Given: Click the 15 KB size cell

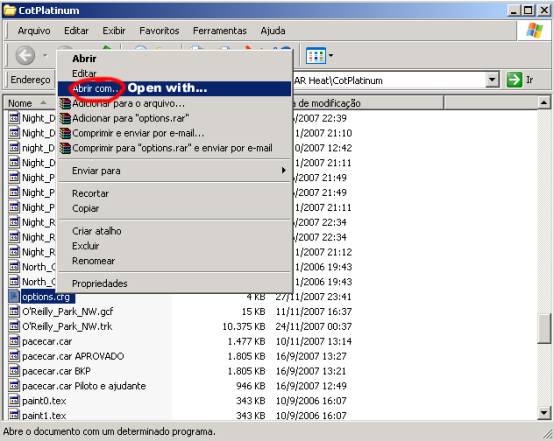Looking at the screenshot, I should tap(253, 312).
